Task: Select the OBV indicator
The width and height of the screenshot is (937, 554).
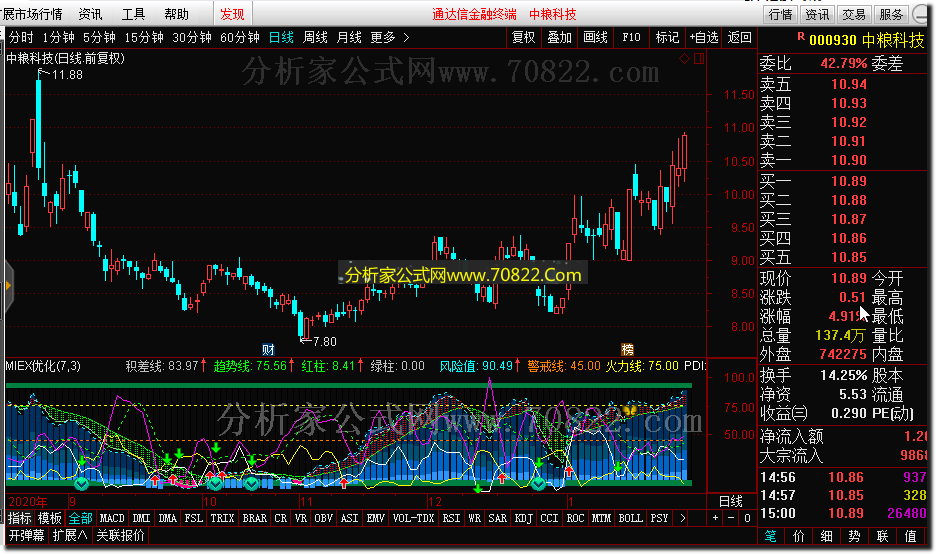Action: 323,518
